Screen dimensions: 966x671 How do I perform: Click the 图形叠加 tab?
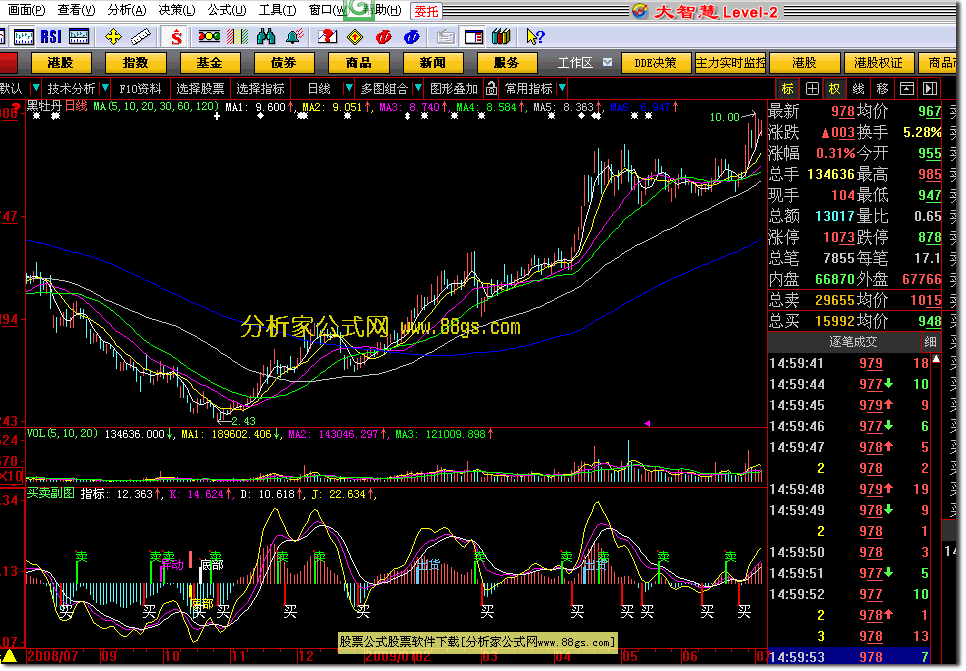454,89
